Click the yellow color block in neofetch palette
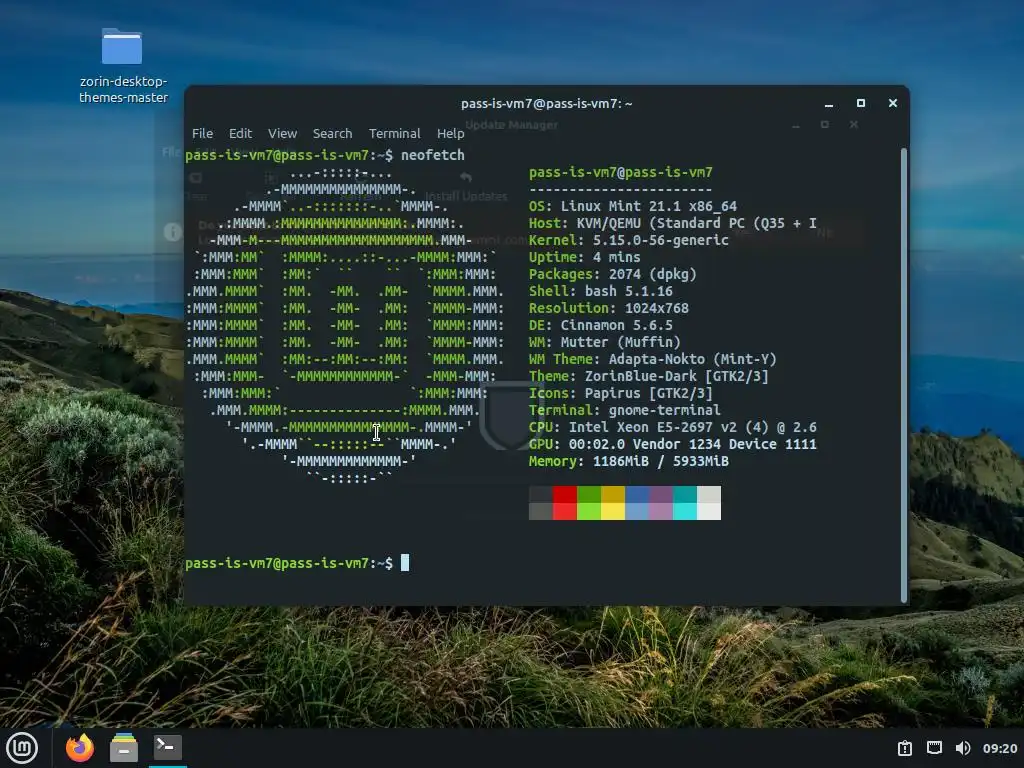The image size is (1024, 768). pos(613,503)
